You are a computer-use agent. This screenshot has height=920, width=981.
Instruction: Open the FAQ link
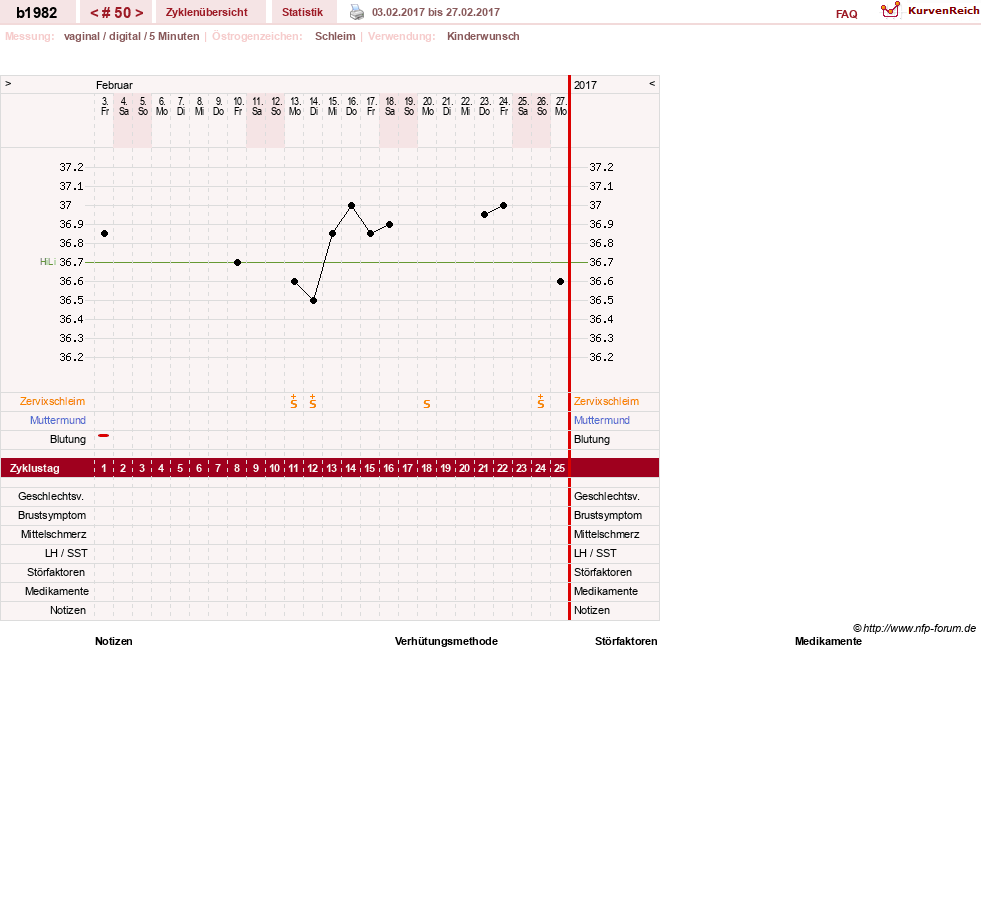(846, 14)
